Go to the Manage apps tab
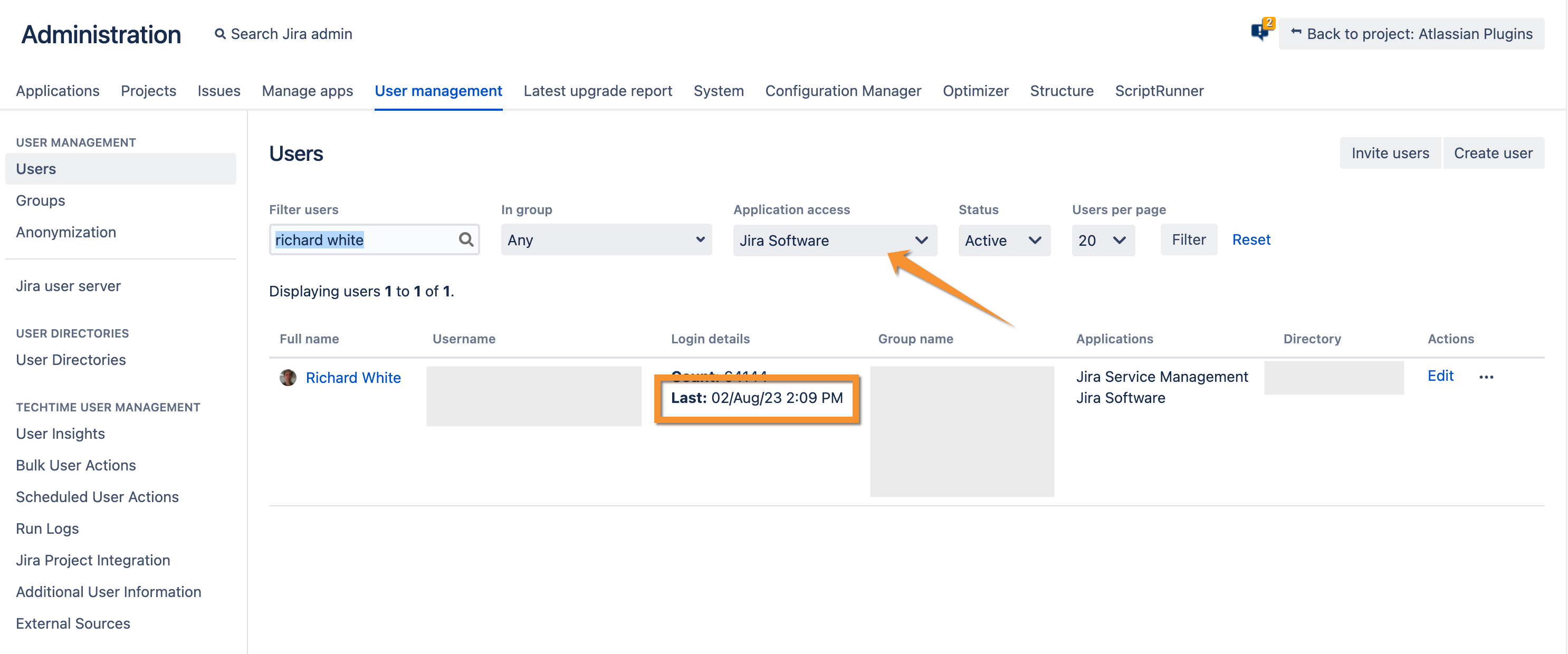The height and width of the screenshot is (654, 1568). pyautogui.click(x=307, y=91)
